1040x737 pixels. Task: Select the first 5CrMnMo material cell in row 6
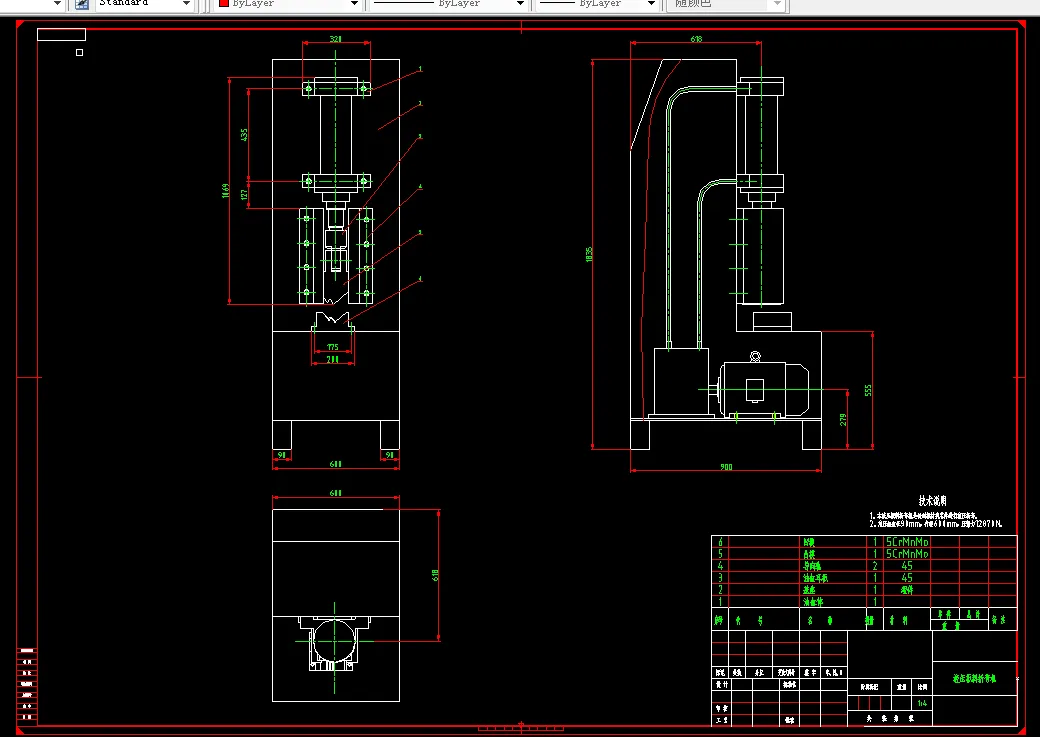[x=907, y=542]
